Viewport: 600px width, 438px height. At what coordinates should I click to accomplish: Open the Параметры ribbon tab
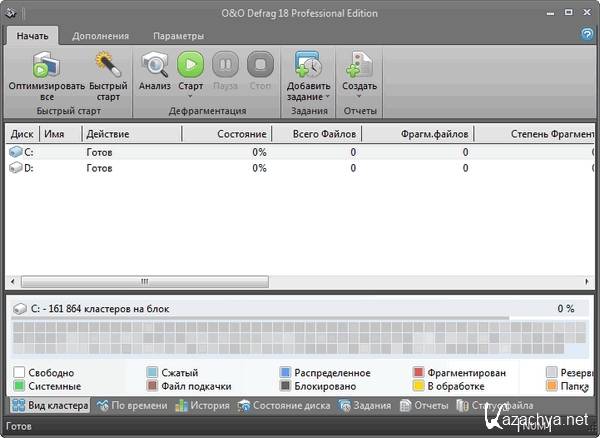pyautogui.click(x=178, y=36)
